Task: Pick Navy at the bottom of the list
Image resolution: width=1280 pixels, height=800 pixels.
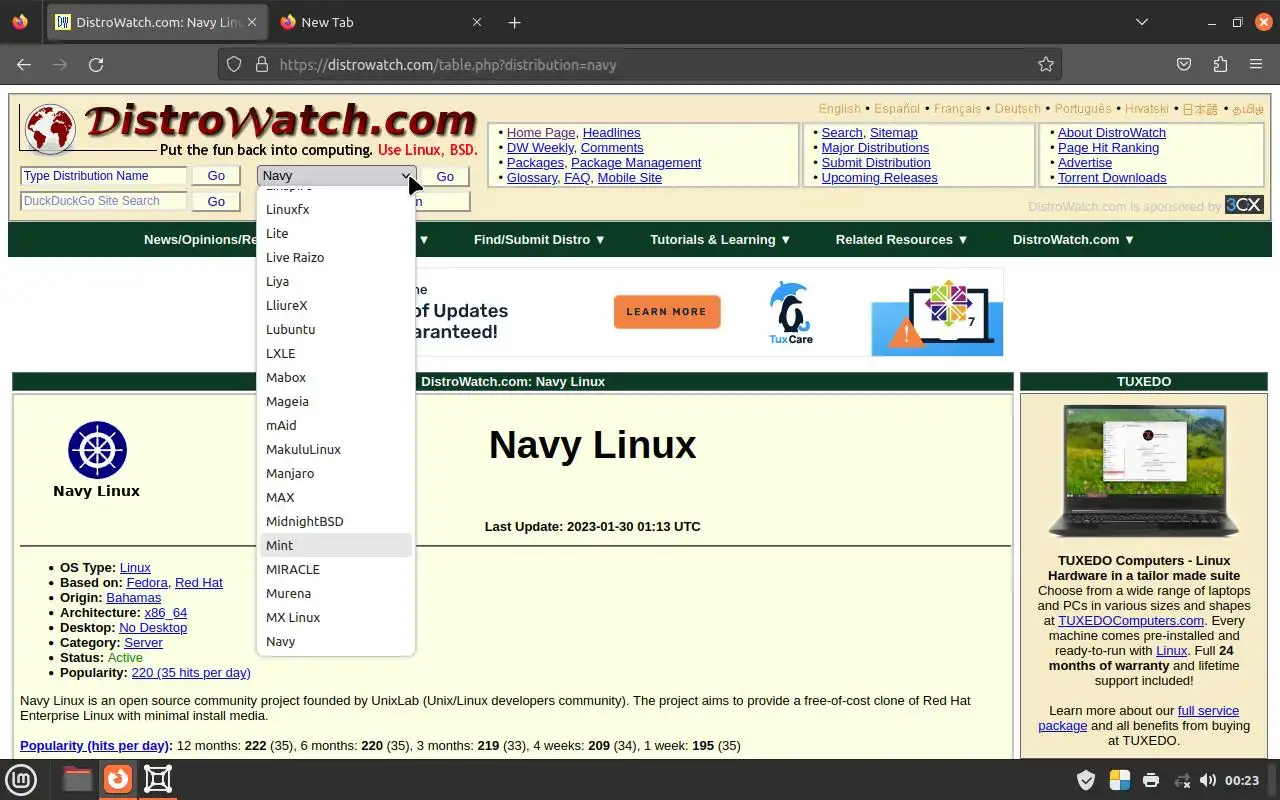Action: [x=336, y=641]
